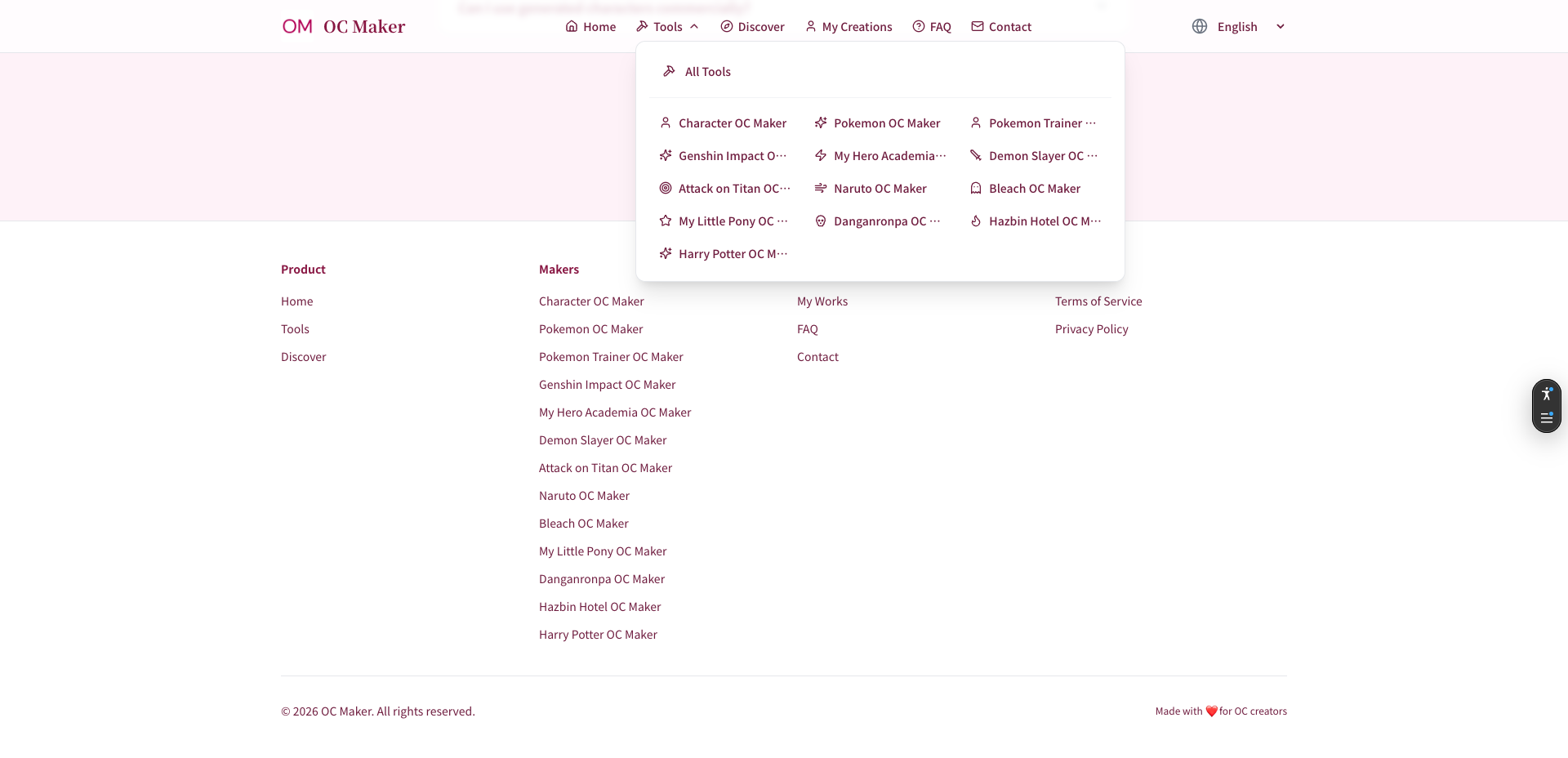Open footer Bleach OC Maker link
Screen dimensions: 1568x758
[584, 523]
